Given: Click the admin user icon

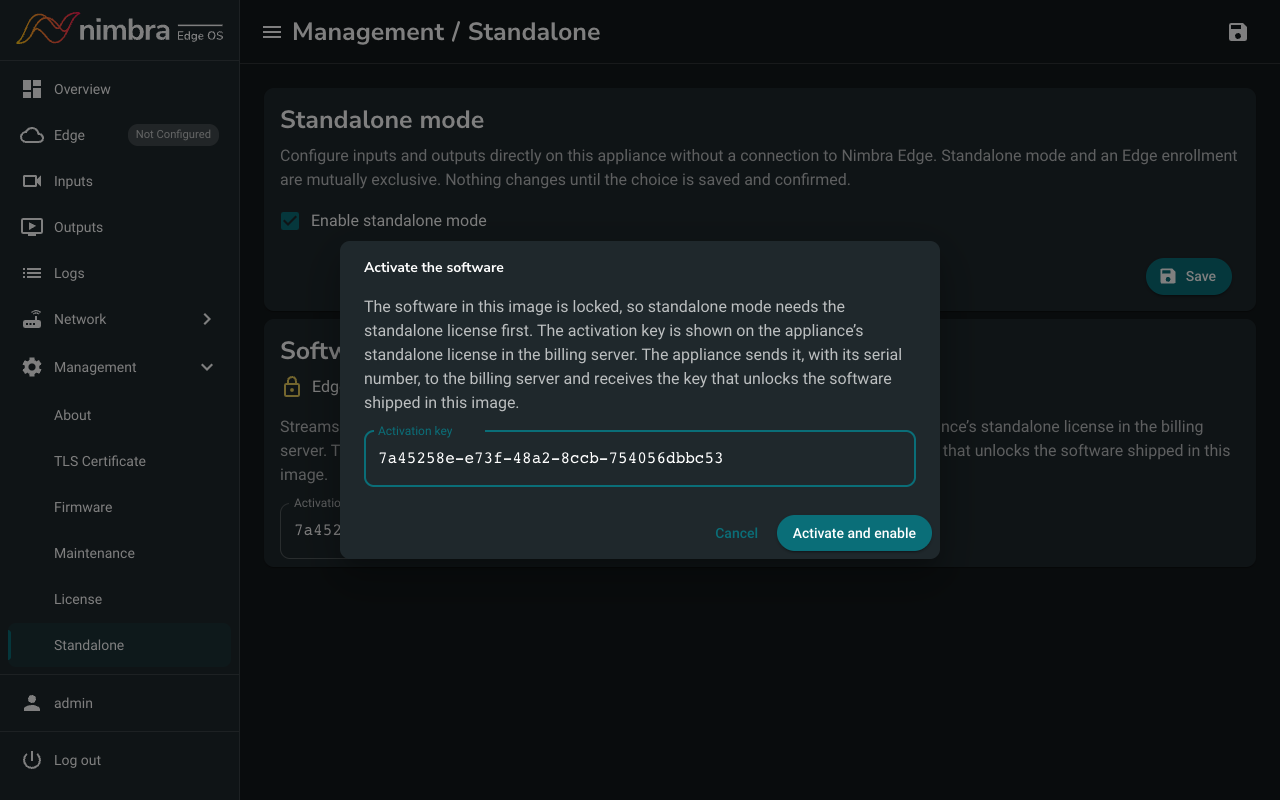Looking at the screenshot, I should [x=32, y=703].
